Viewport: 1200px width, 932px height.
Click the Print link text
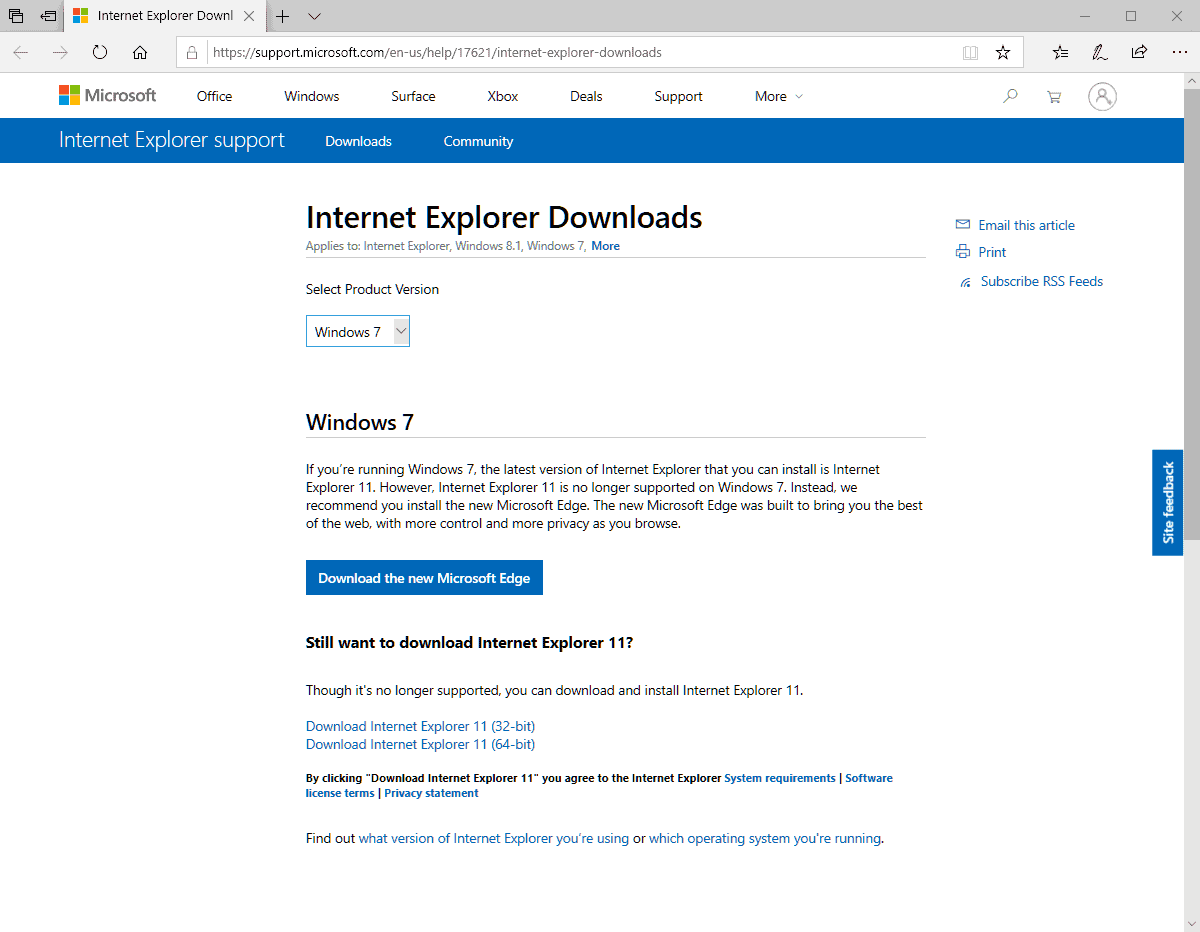(x=992, y=252)
